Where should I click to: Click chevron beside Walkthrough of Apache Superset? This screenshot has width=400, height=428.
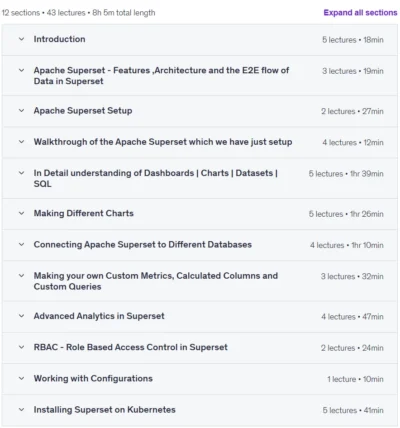(21, 142)
